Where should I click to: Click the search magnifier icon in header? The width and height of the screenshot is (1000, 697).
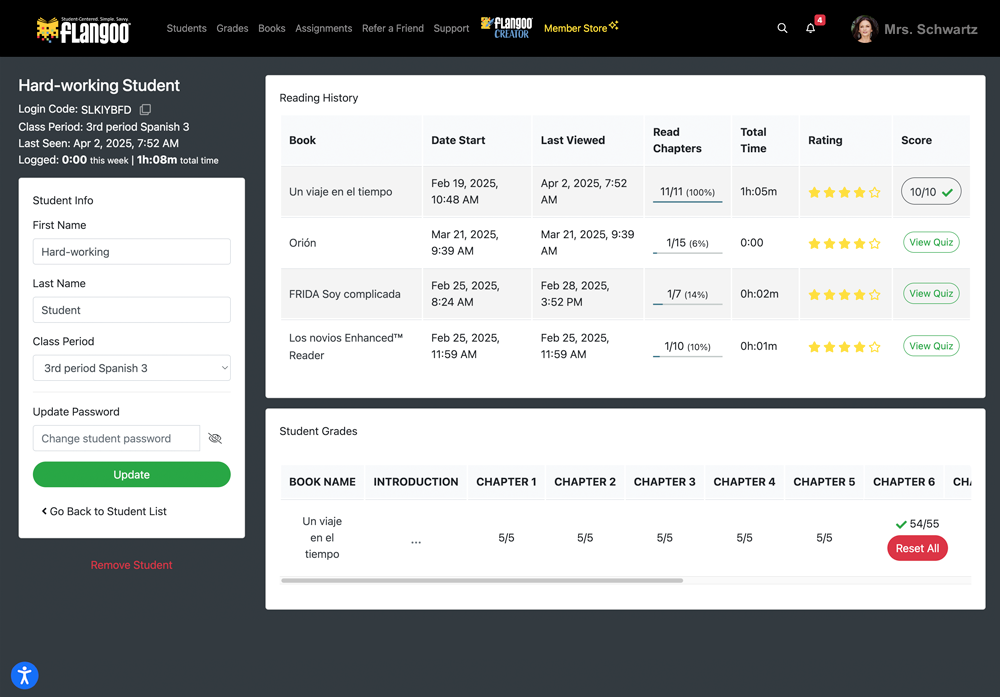[782, 28]
